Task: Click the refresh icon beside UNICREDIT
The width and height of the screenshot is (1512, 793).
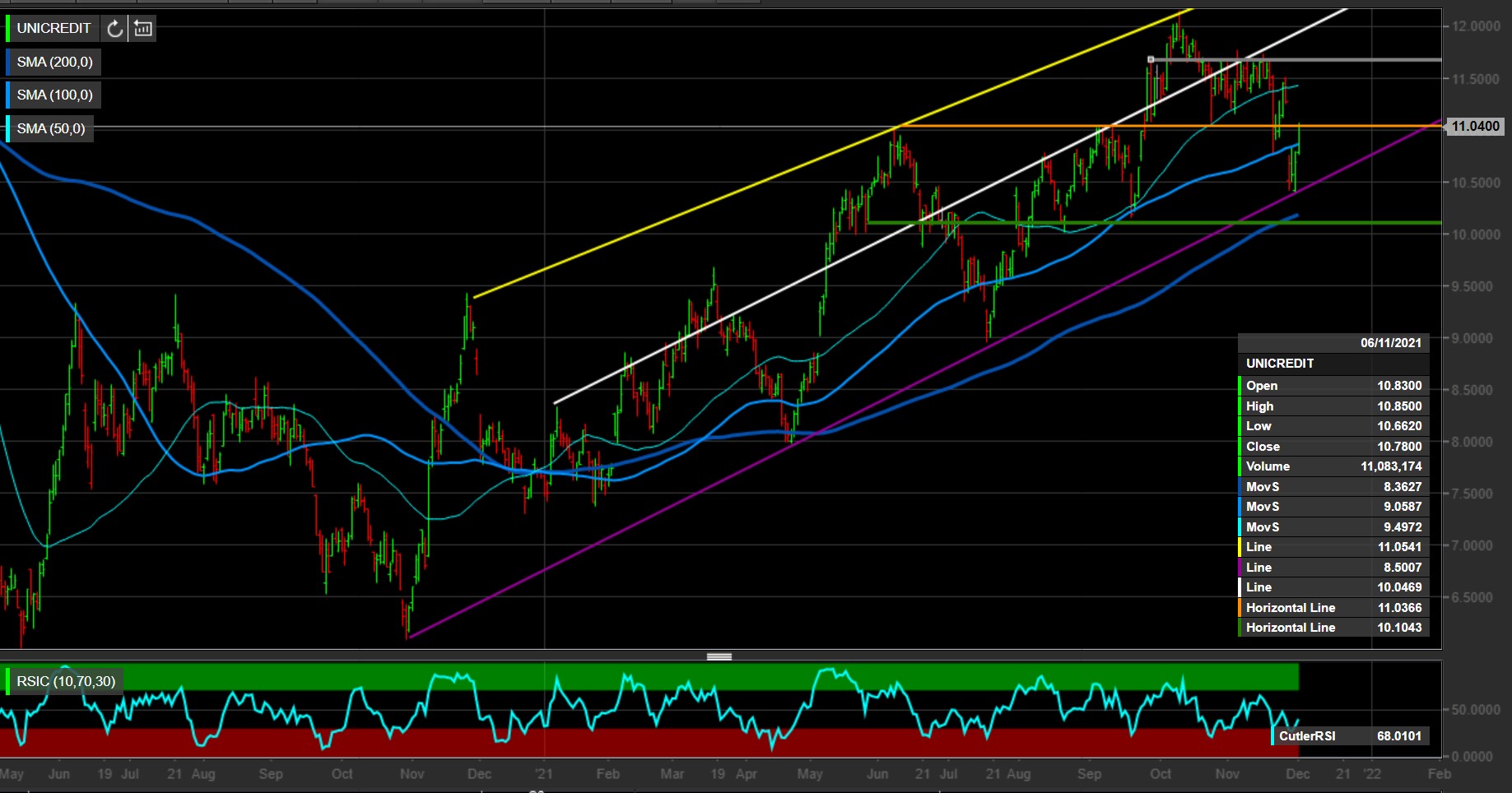Action: pyautogui.click(x=115, y=29)
